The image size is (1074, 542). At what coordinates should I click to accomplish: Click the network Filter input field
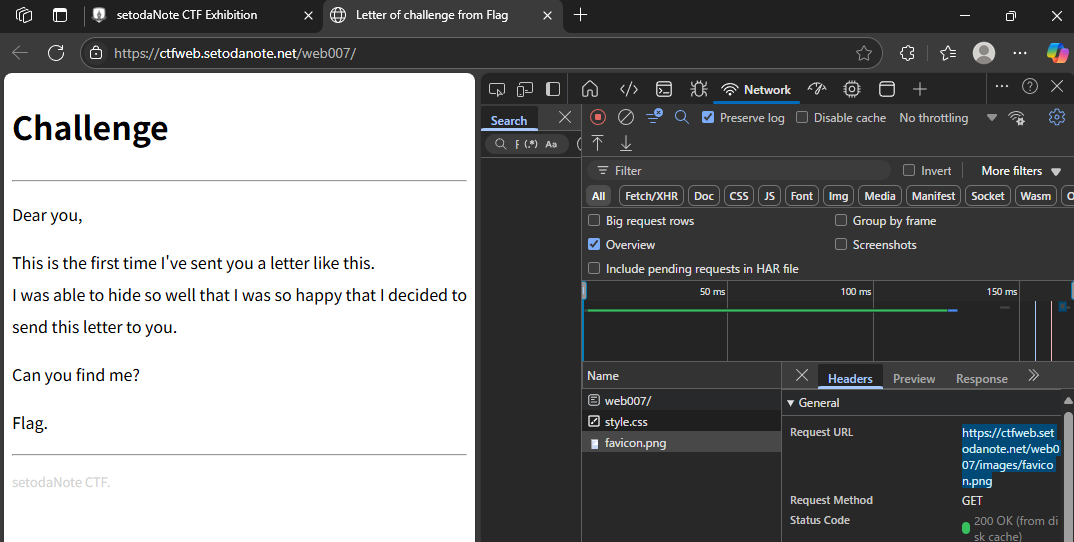[739, 171]
